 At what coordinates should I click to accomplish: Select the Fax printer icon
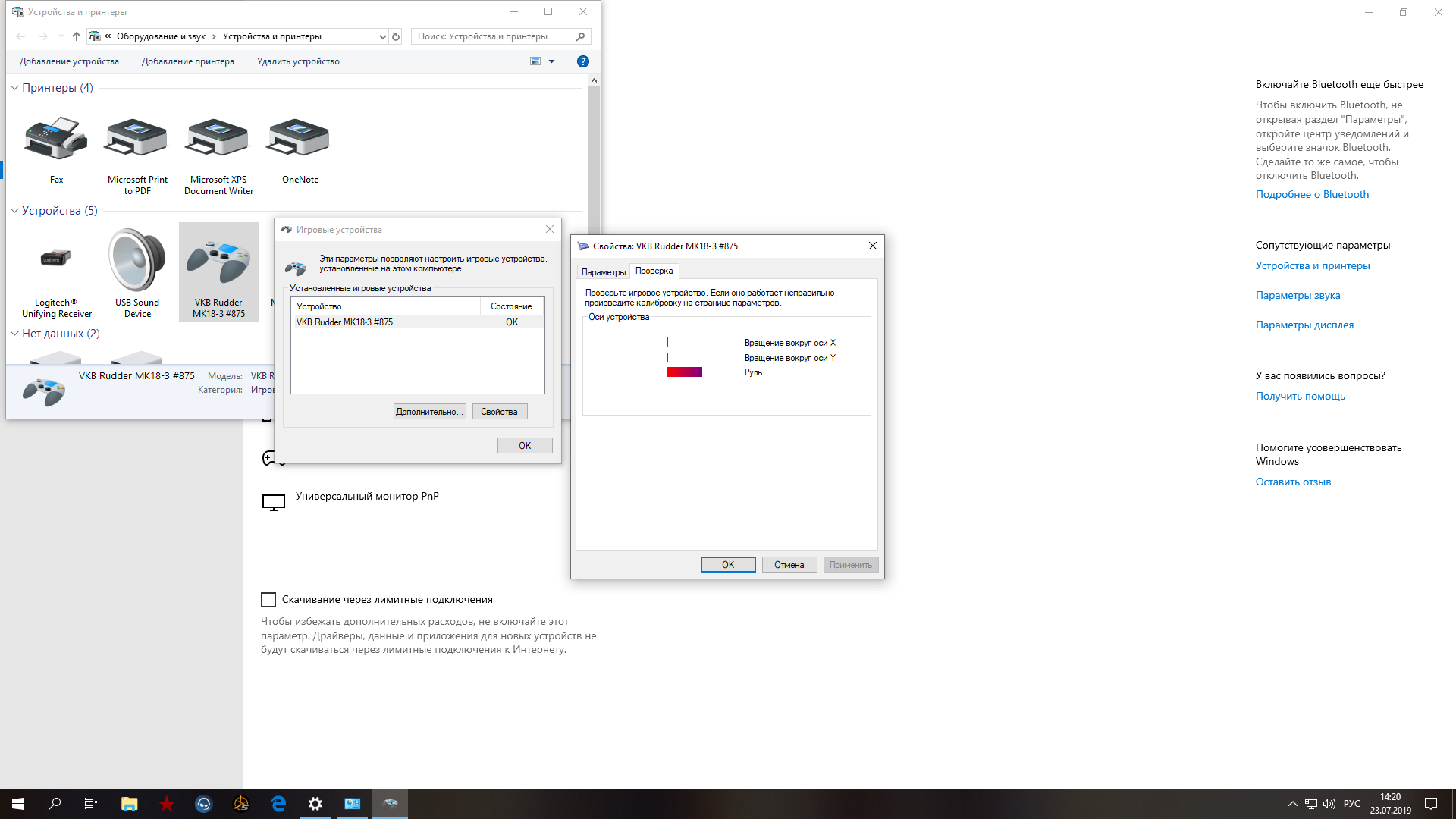55,140
